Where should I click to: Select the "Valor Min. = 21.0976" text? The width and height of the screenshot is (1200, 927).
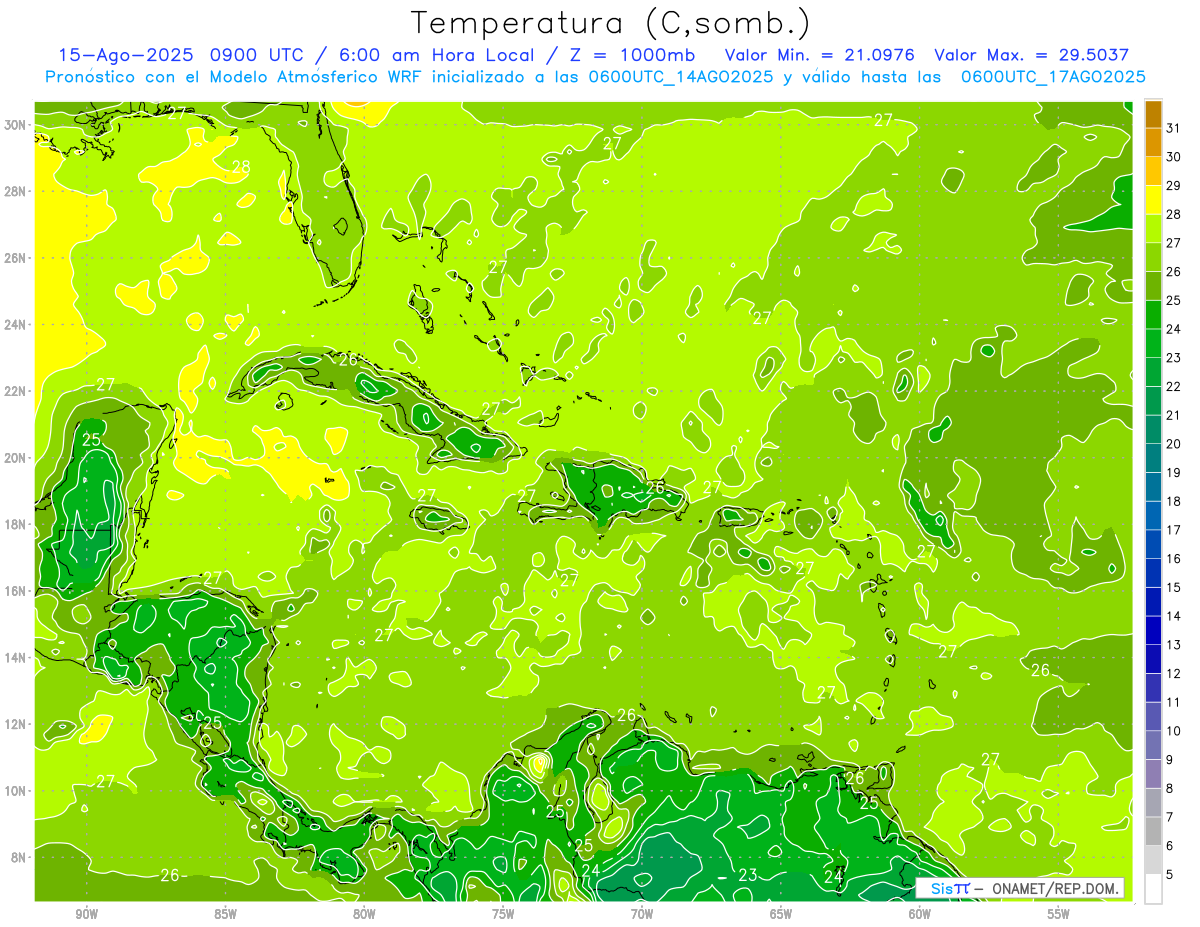tap(819, 55)
